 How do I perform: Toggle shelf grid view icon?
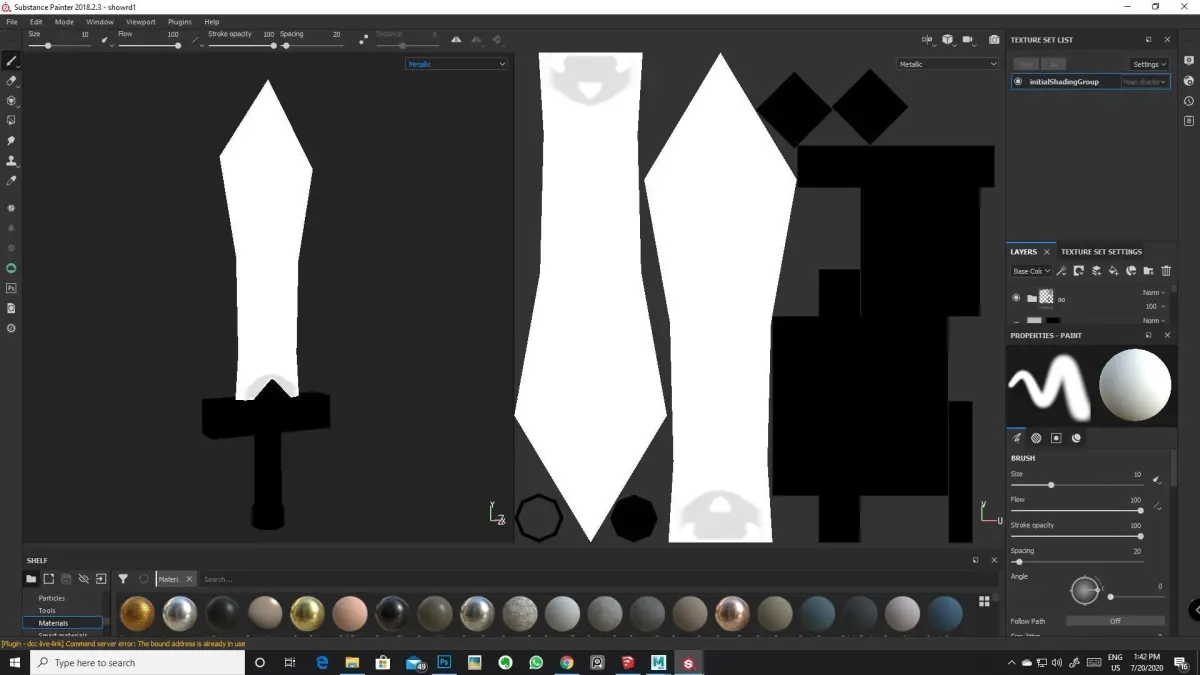984,601
